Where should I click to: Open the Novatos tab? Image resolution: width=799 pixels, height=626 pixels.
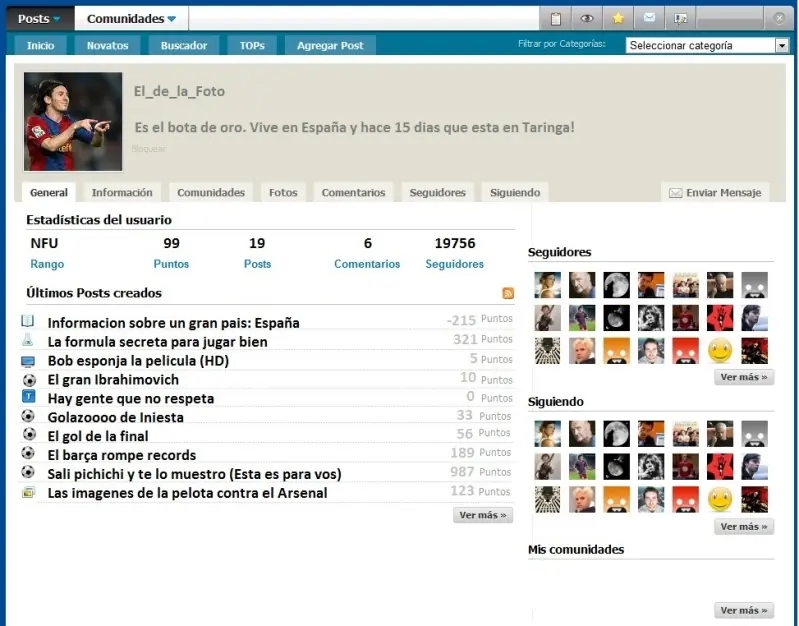pos(108,45)
